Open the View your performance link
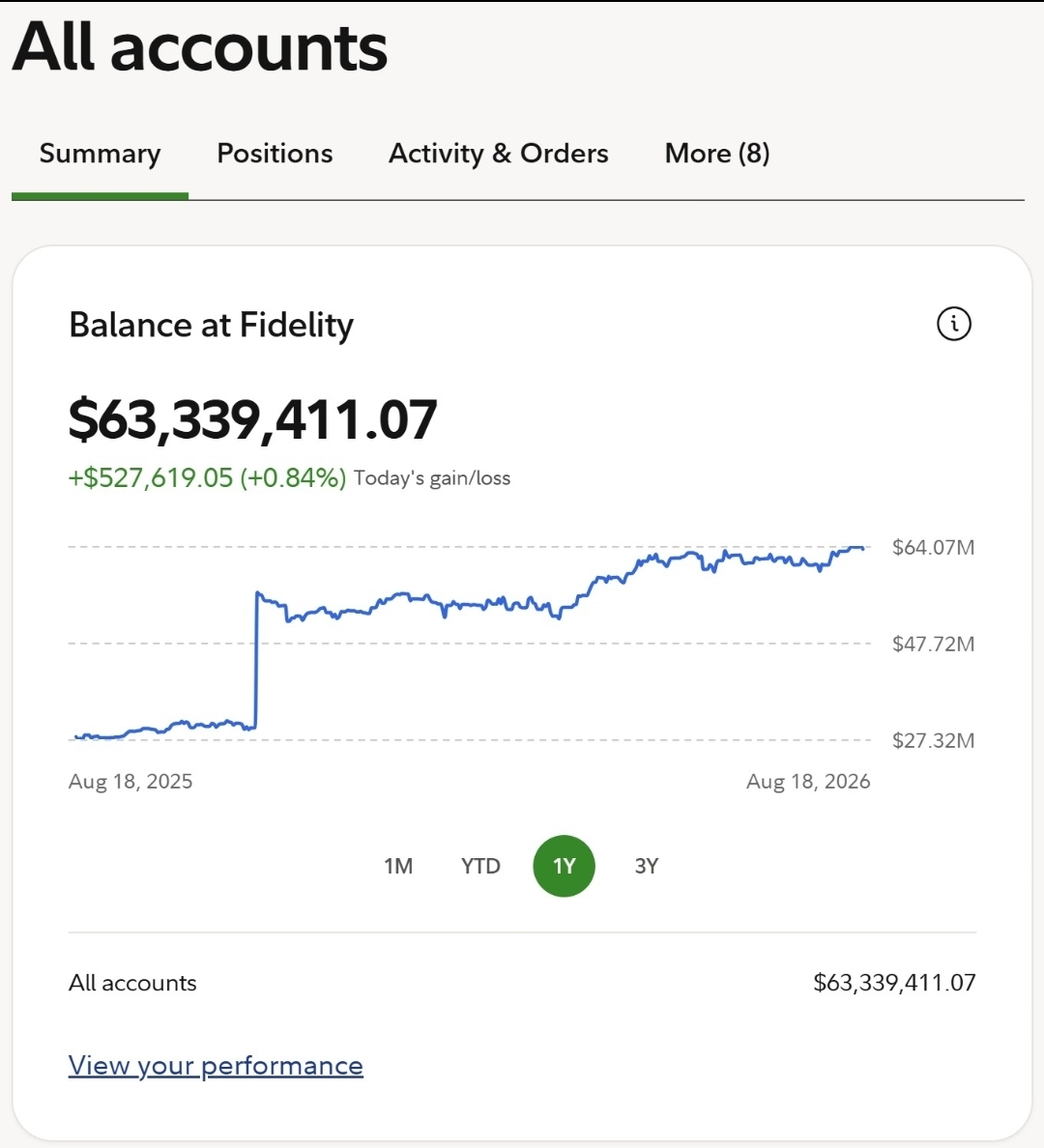Viewport: 1044px width, 1148px height. tap(216, 1065)
